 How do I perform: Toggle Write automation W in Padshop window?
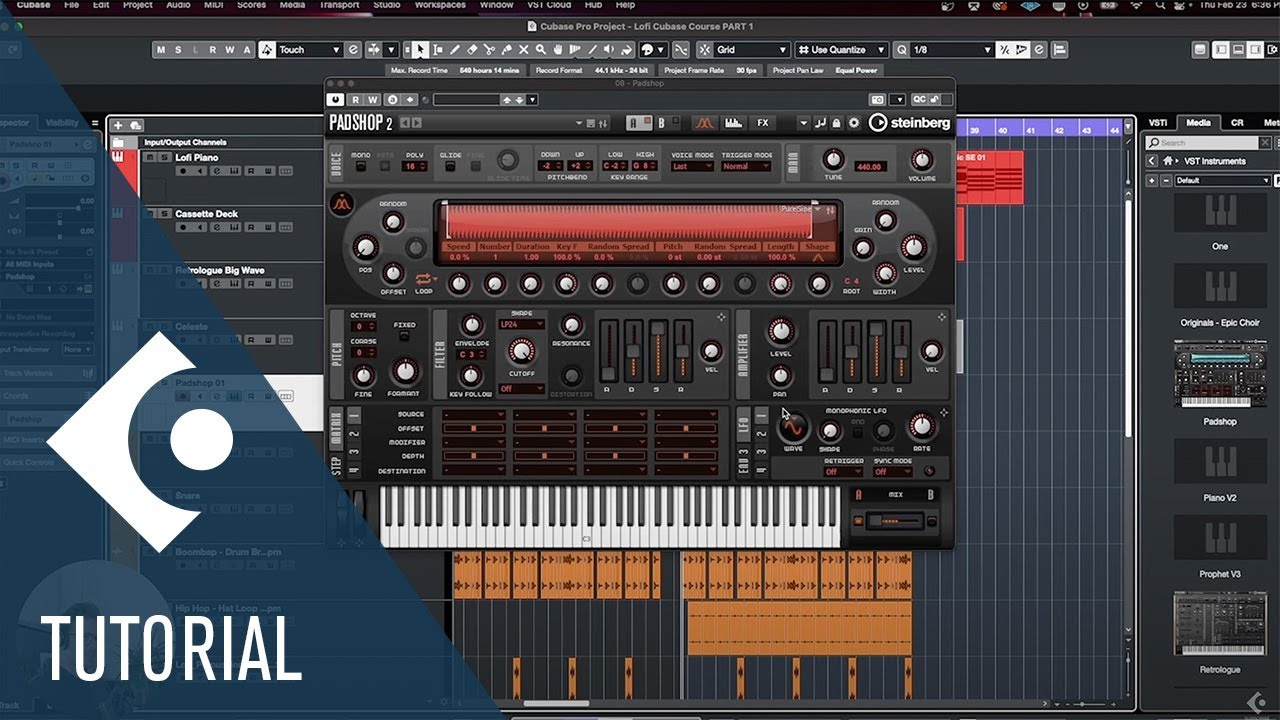click(374, 99)
